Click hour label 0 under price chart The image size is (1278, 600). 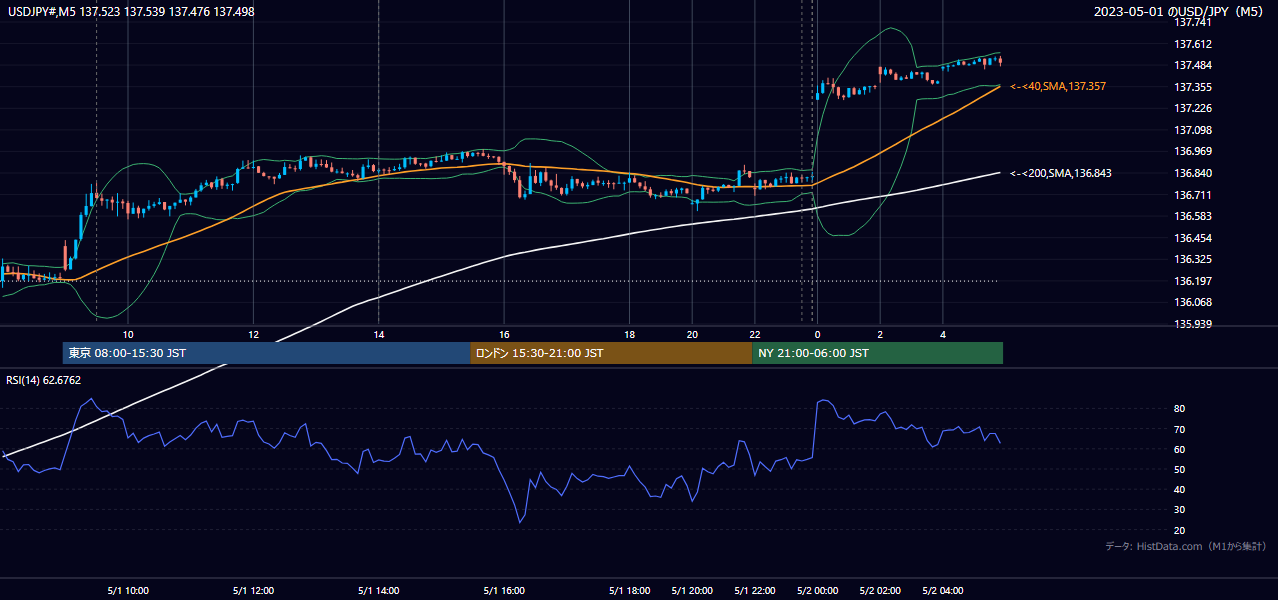click(817, 334)
